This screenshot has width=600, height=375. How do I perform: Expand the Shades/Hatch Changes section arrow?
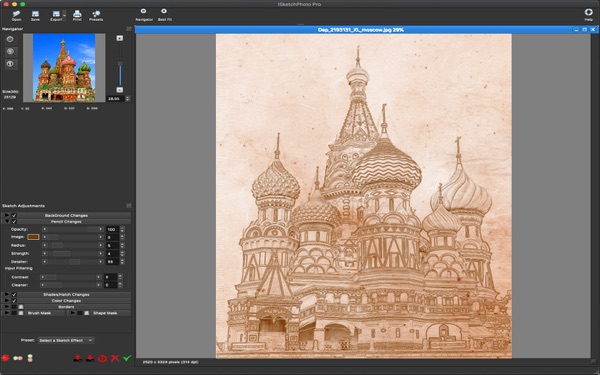pyautogui.click(x=7, y=295)
